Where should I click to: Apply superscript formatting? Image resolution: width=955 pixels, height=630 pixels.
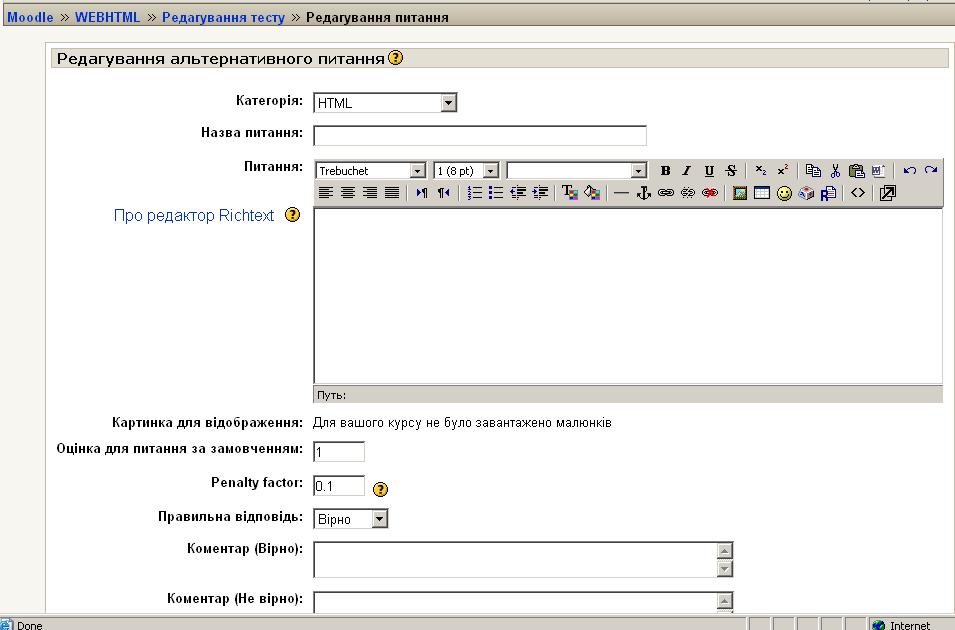click(783, 171)
